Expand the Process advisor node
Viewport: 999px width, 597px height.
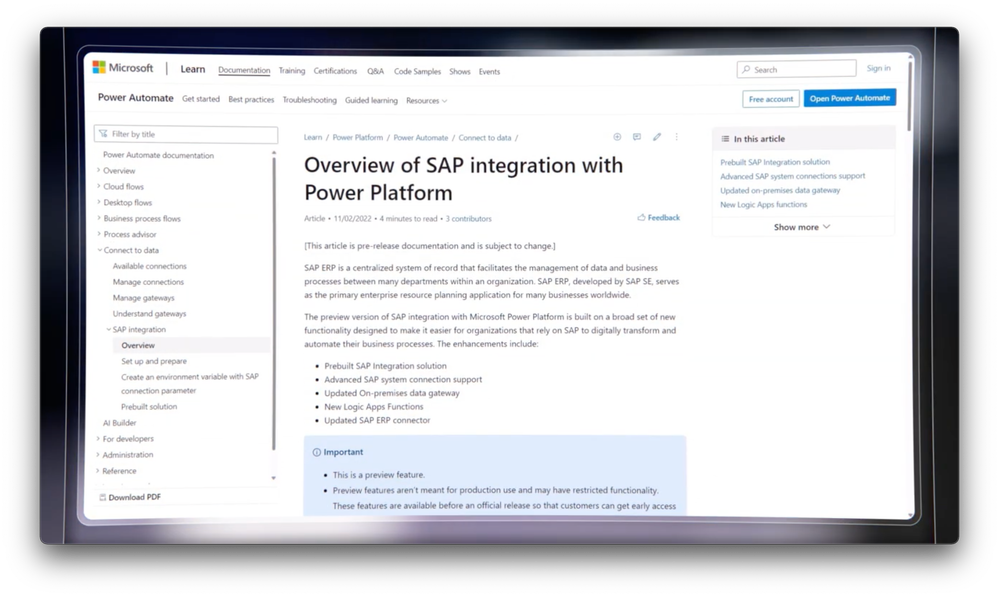click(98, 234)
